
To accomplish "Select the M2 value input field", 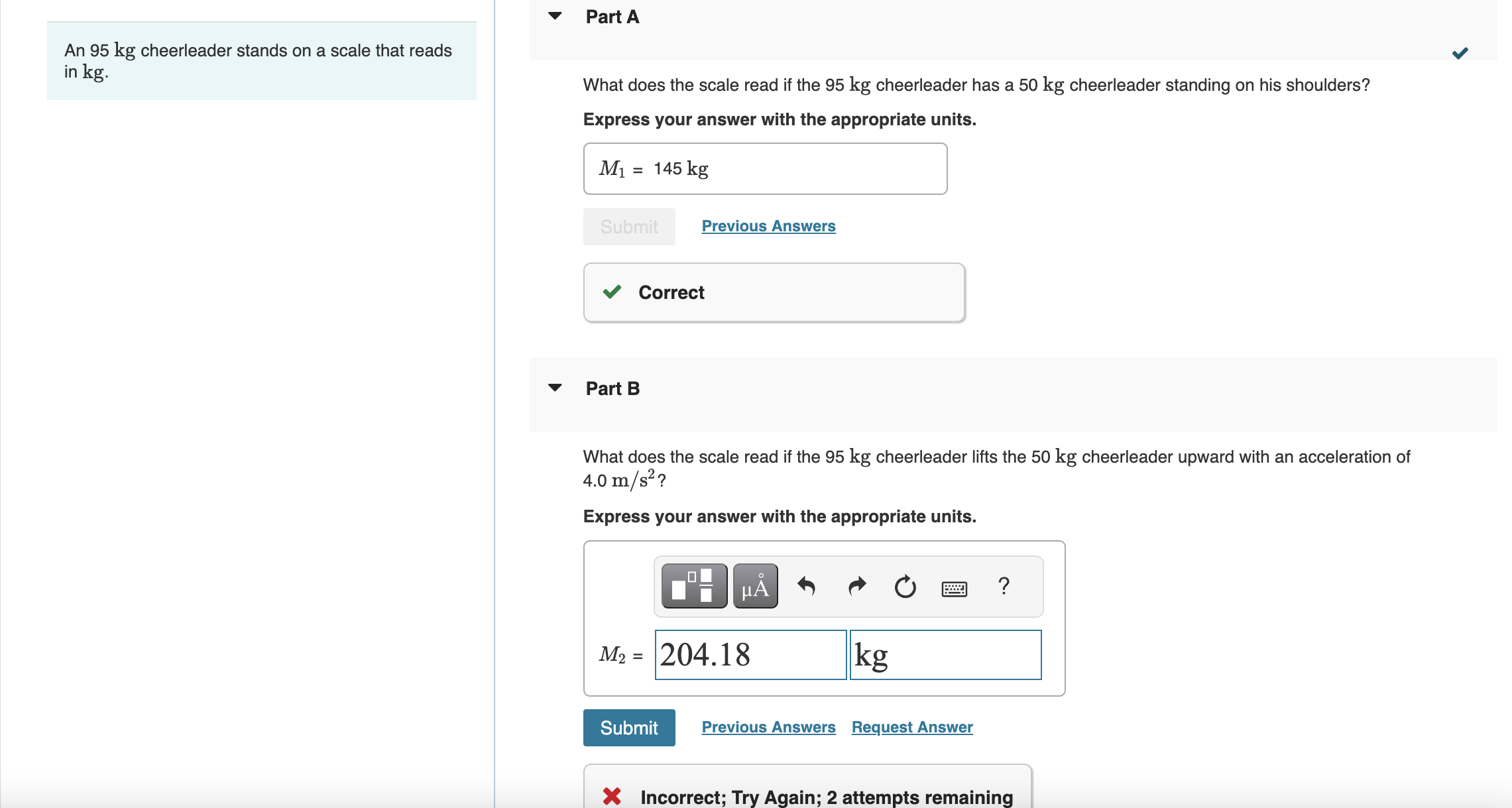I will coord(750,655).
